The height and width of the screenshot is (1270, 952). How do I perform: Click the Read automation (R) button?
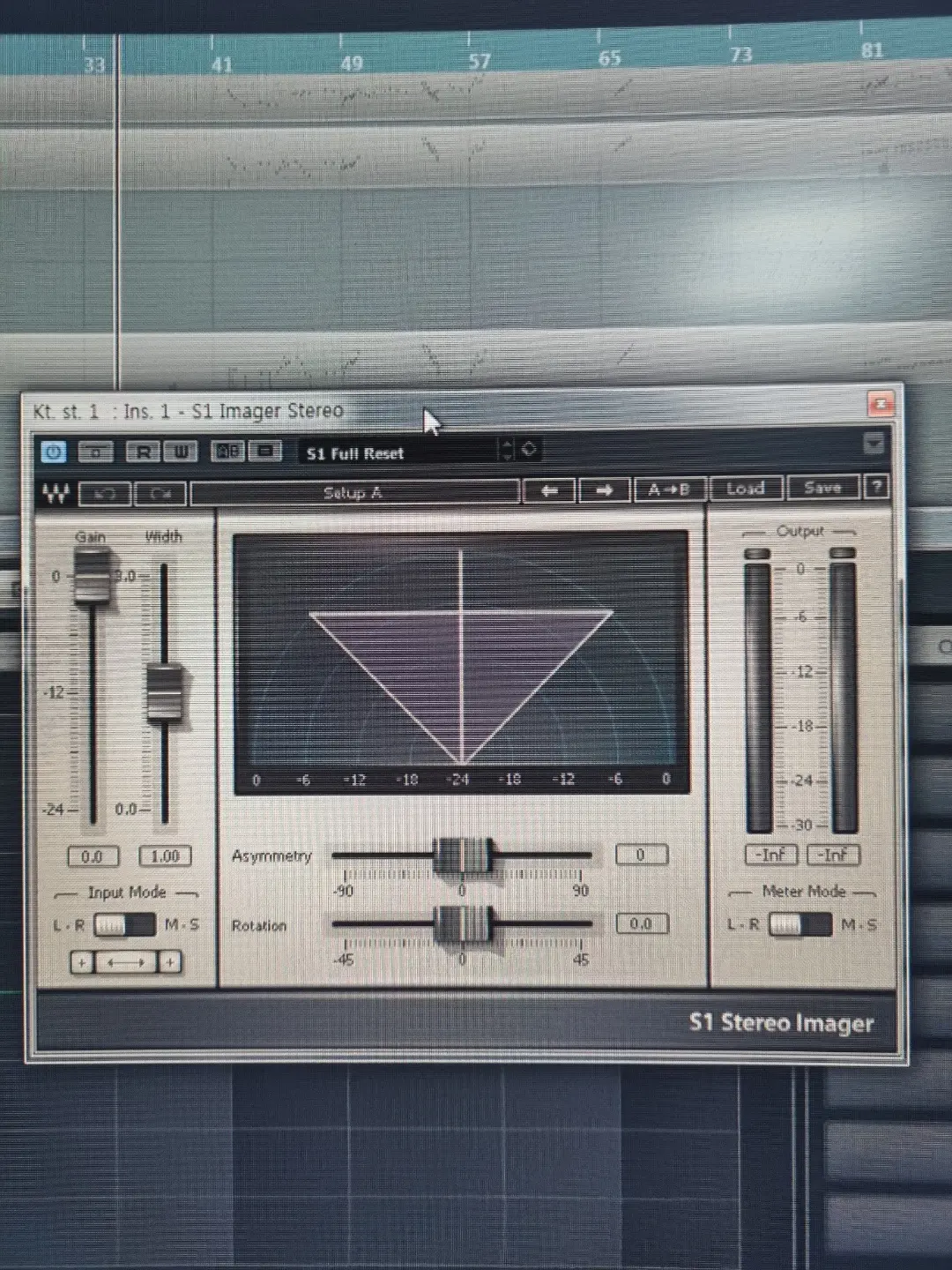(x=143, y=452)
